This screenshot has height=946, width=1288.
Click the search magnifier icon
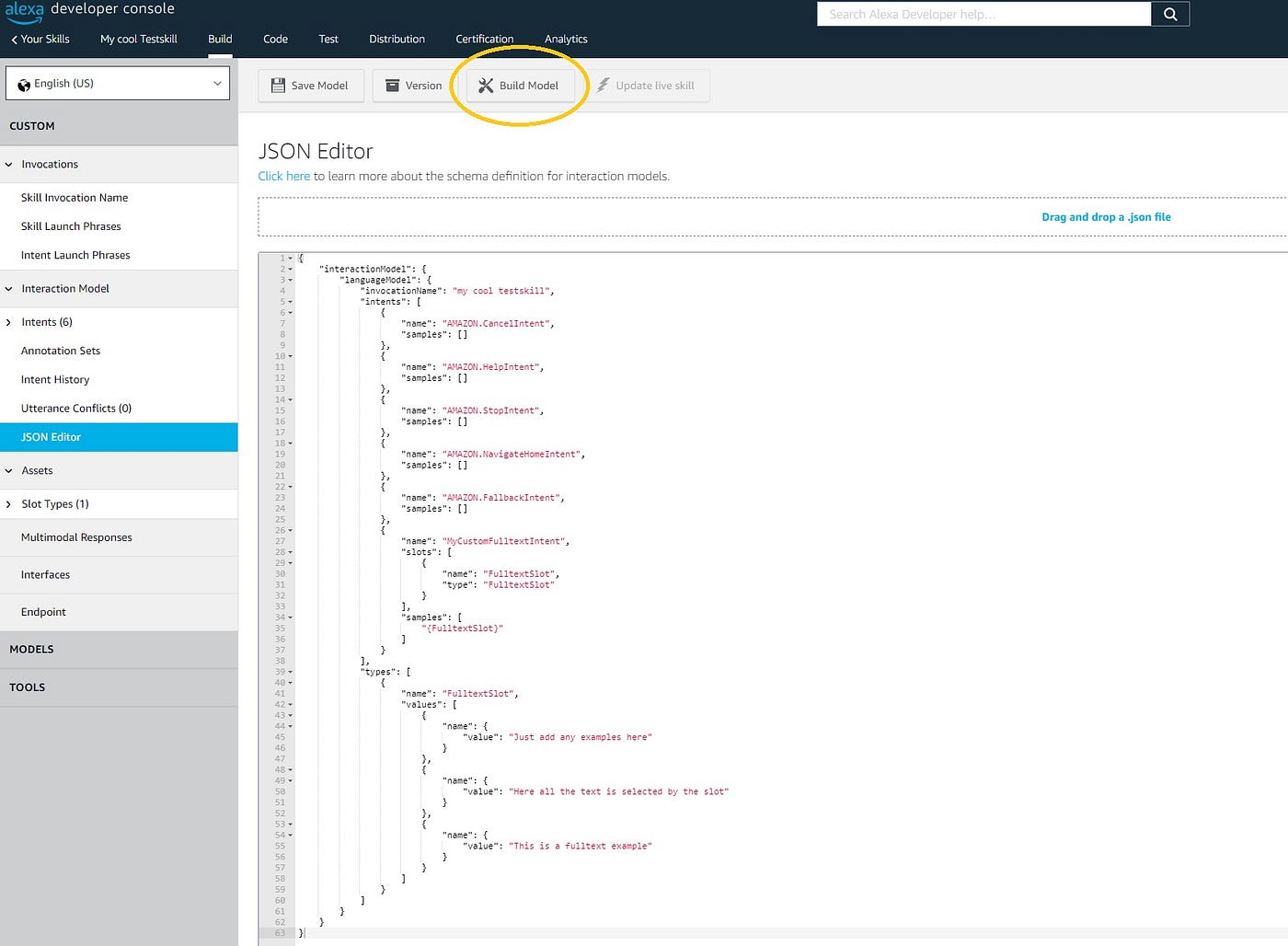tap(1170, 14)
